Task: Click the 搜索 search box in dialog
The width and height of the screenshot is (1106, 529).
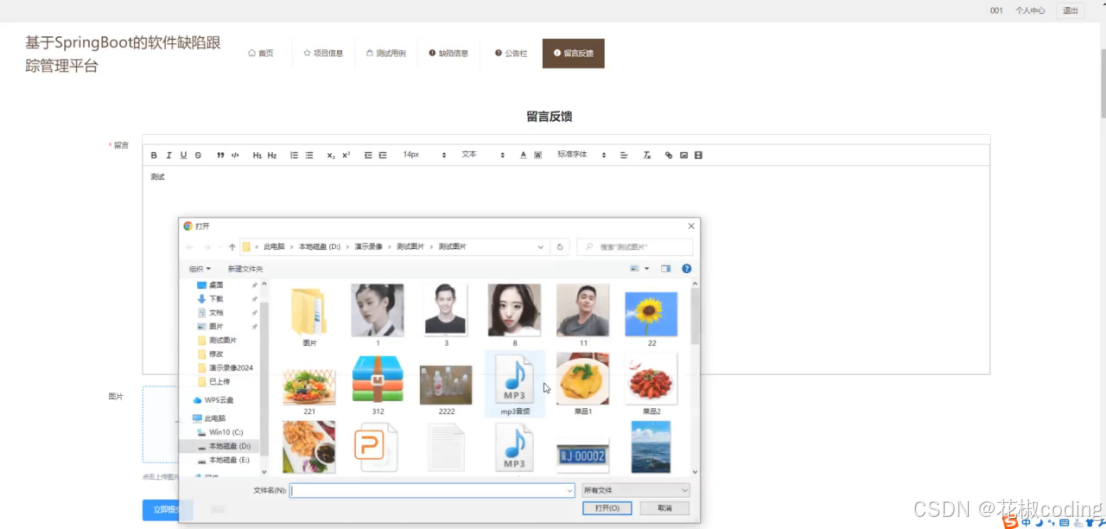Action: point(635,247)
